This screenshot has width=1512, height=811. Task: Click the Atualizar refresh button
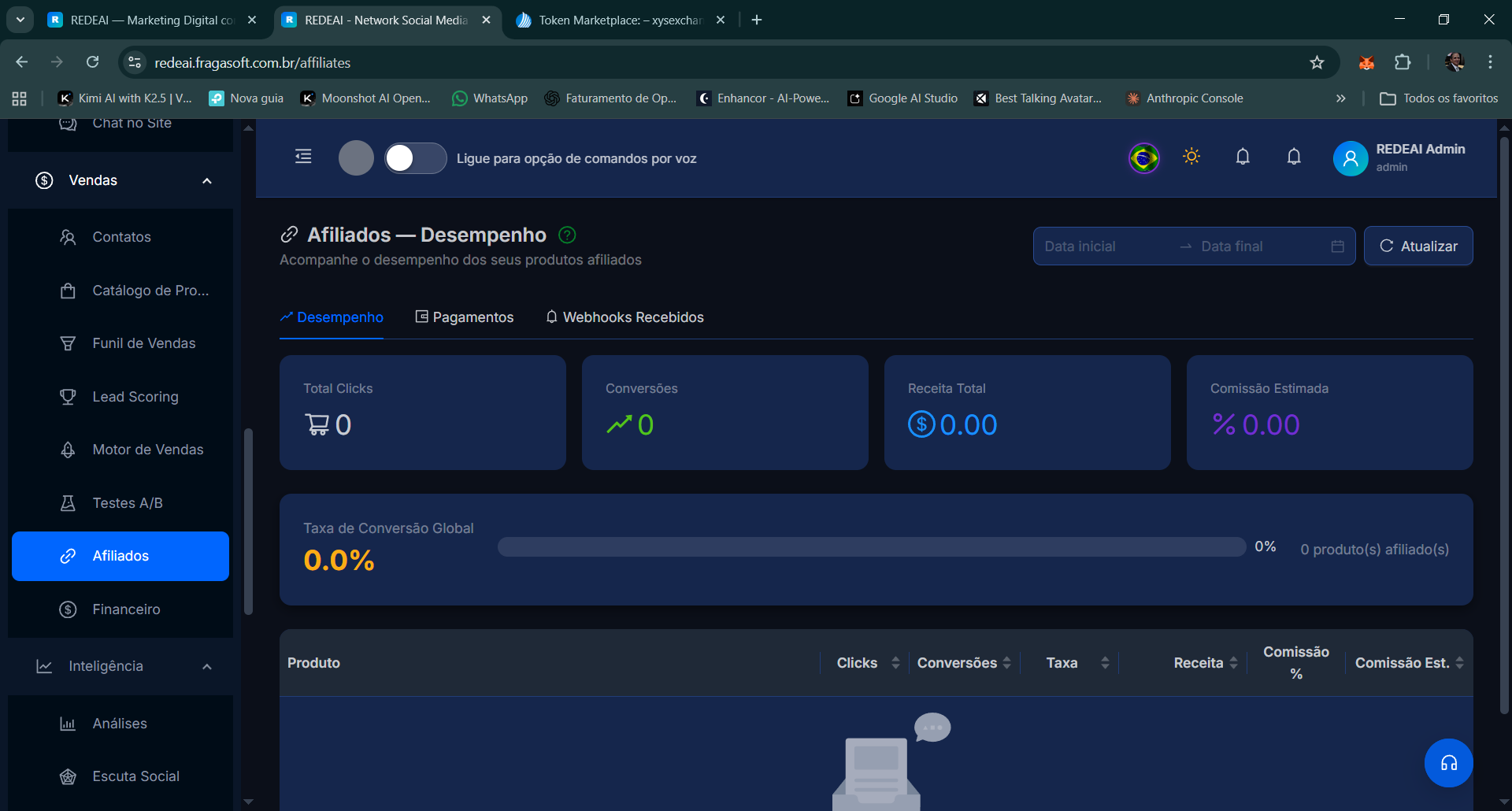click(x=1418, y=246)
